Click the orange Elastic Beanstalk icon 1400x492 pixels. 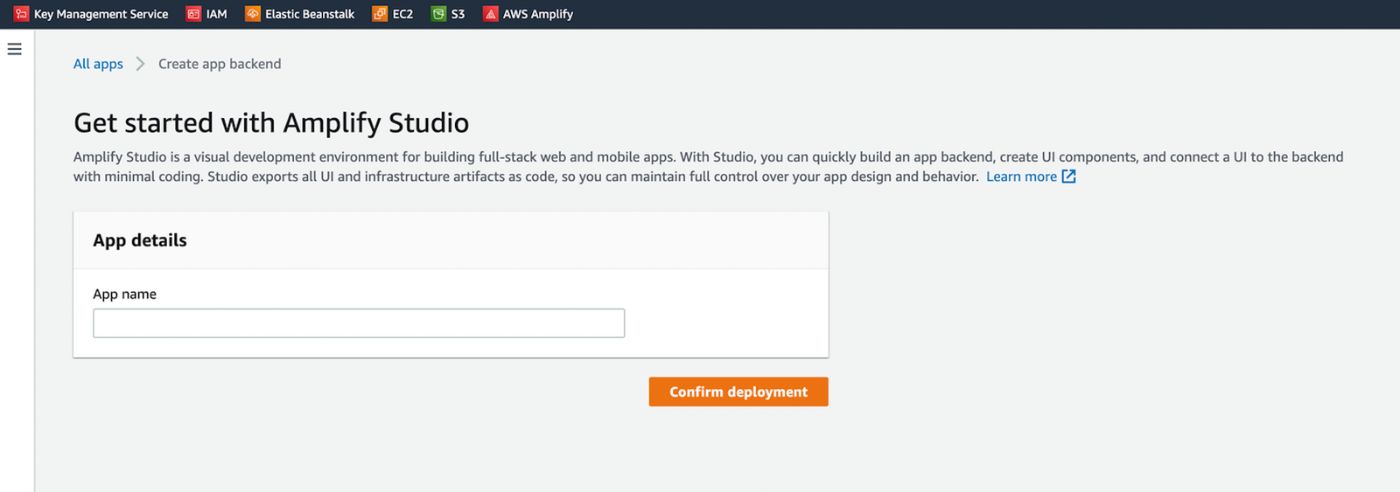252,14
